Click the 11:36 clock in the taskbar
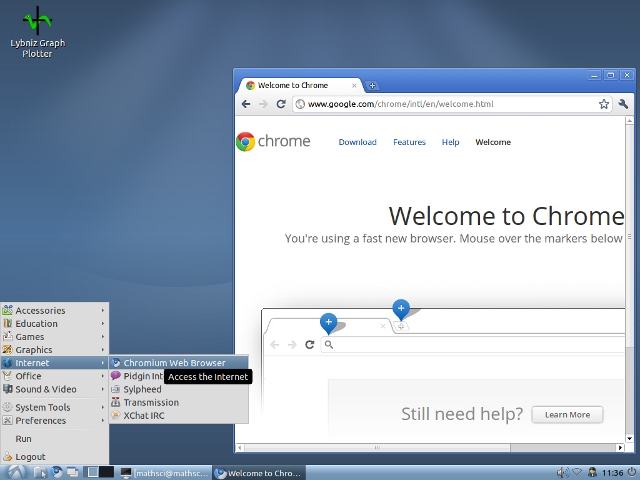 (x=612, y=473)
